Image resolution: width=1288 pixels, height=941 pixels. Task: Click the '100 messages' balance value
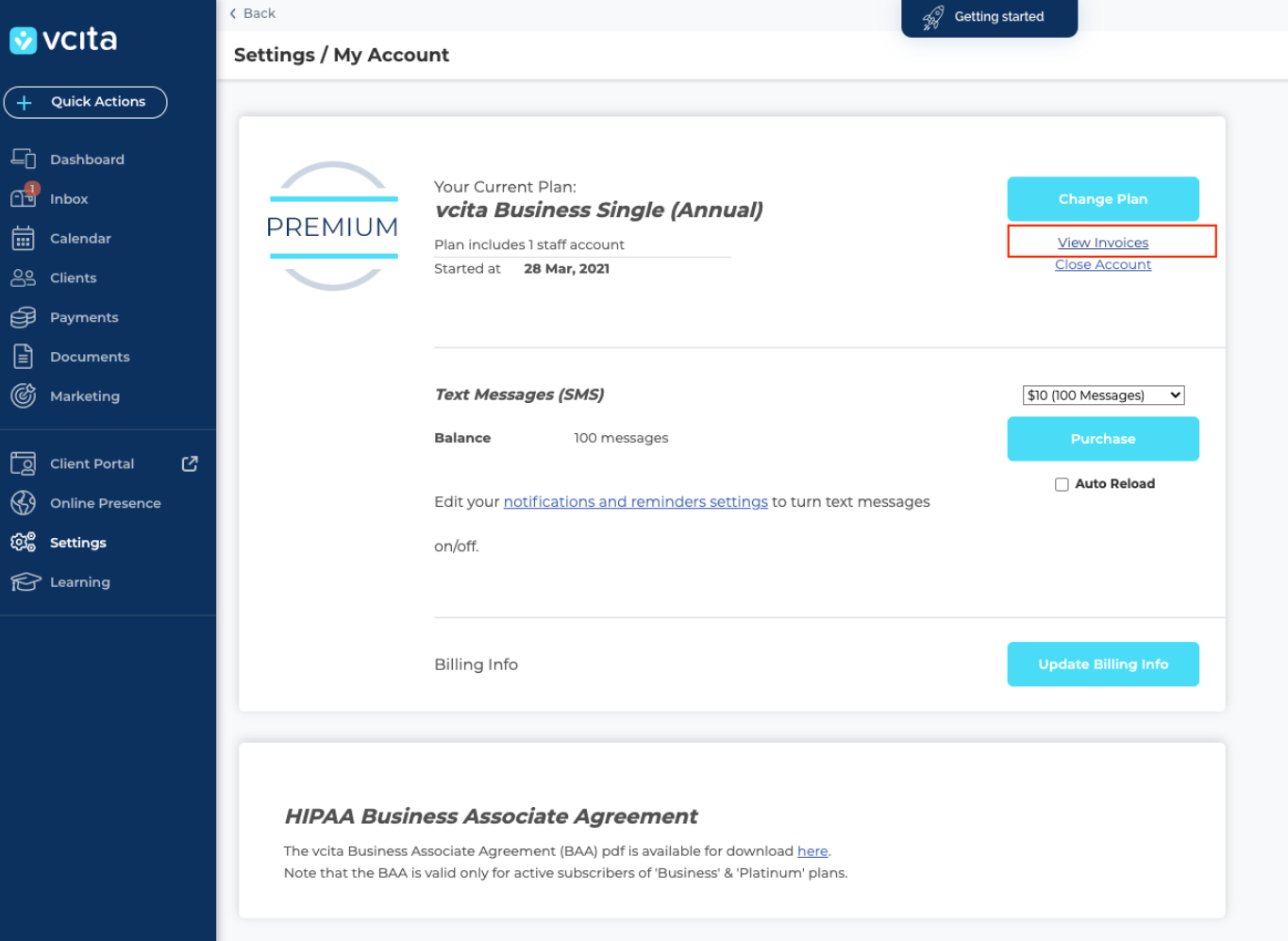click(621, 438)
